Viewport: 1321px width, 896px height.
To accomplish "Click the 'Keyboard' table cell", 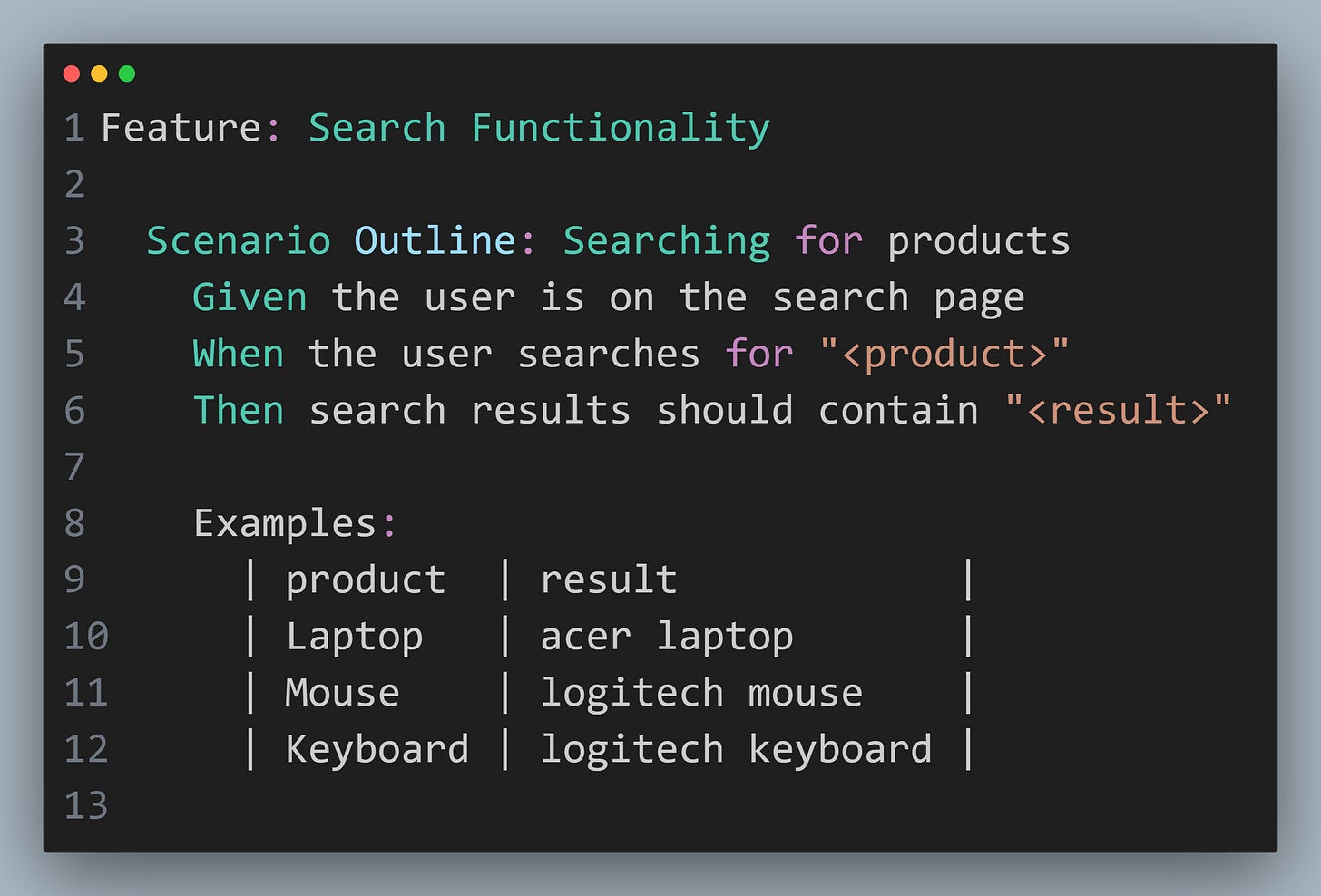I will point(377,750).
